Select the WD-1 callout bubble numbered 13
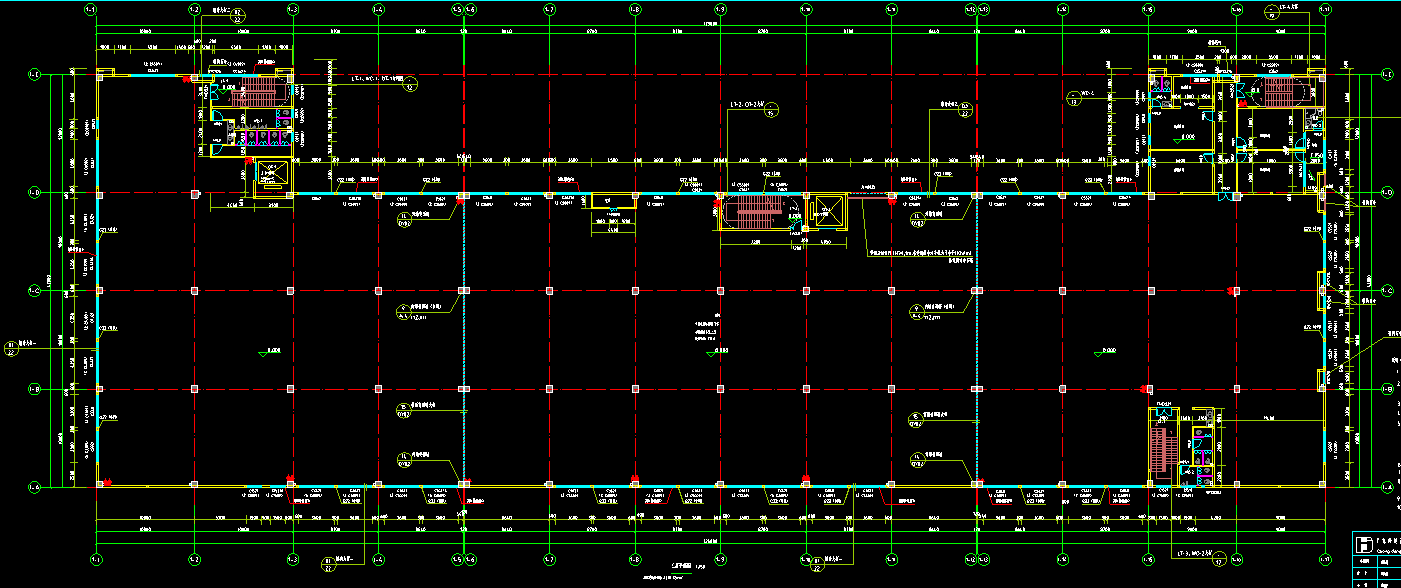 (1074, 100)
